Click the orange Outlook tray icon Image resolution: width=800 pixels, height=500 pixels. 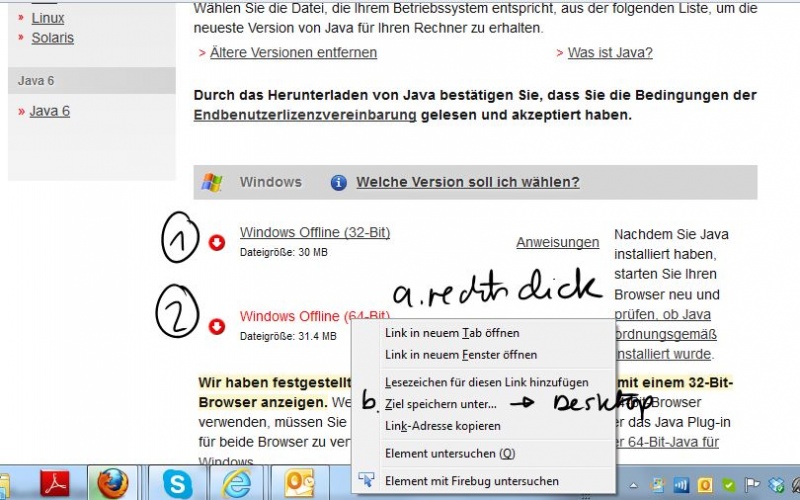(705, 484)
